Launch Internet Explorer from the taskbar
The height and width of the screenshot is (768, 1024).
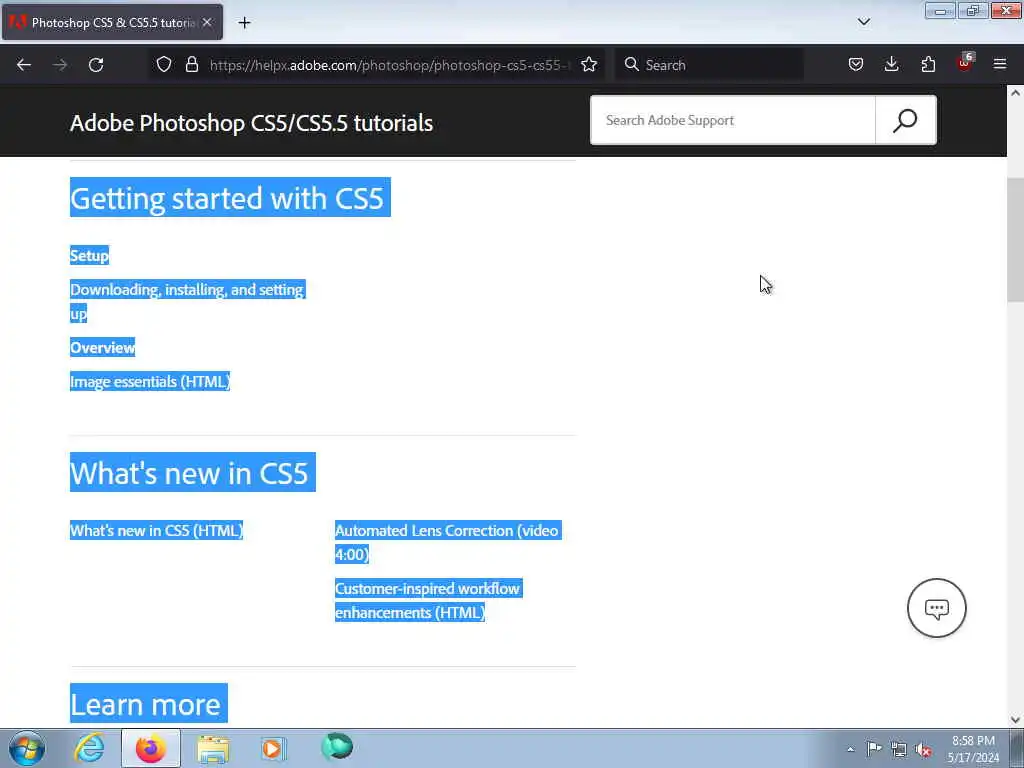89,748
